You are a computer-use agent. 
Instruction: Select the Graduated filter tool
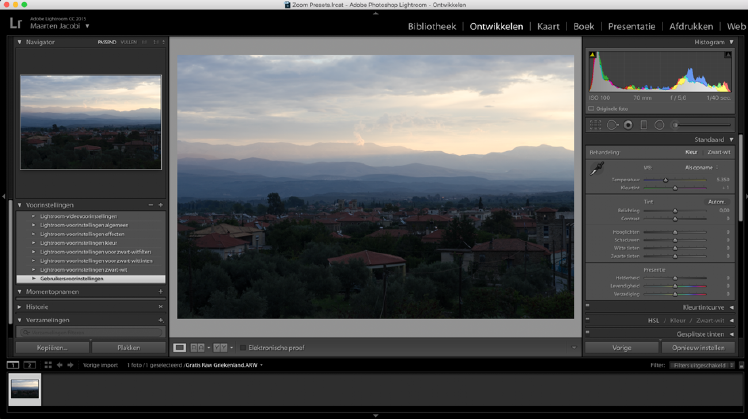(x=644, y=125)
